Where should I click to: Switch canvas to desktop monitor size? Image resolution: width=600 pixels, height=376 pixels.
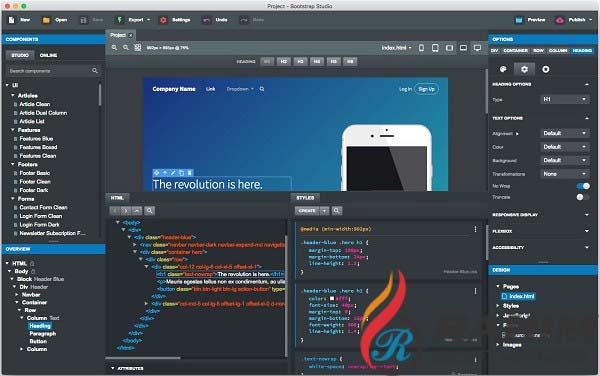click(x=477, y=48)
